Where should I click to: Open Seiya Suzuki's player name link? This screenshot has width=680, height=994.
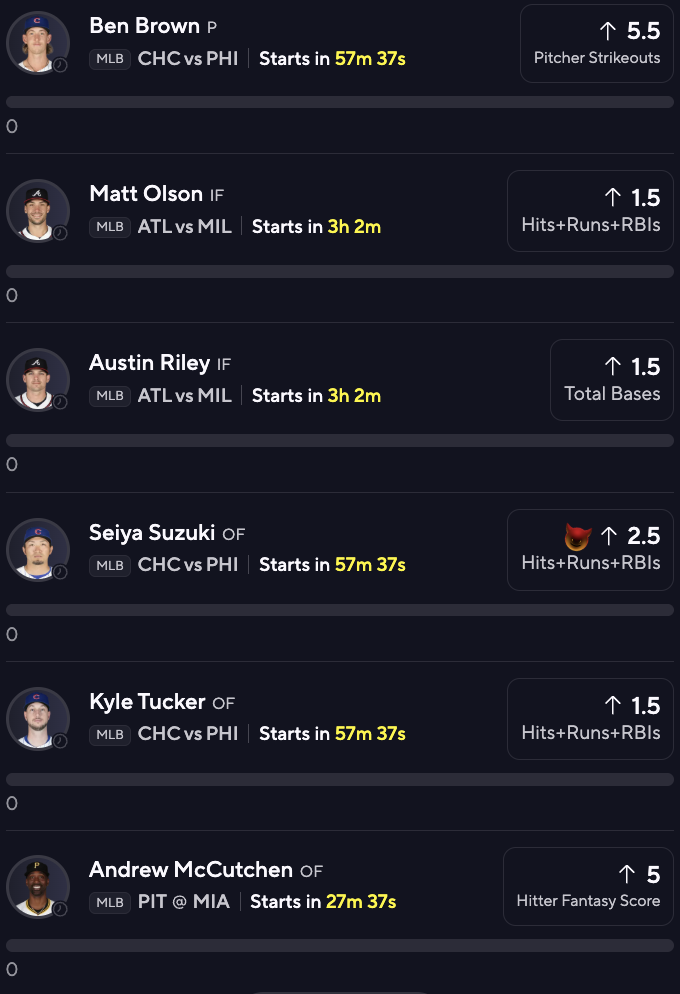coord(152,533)
